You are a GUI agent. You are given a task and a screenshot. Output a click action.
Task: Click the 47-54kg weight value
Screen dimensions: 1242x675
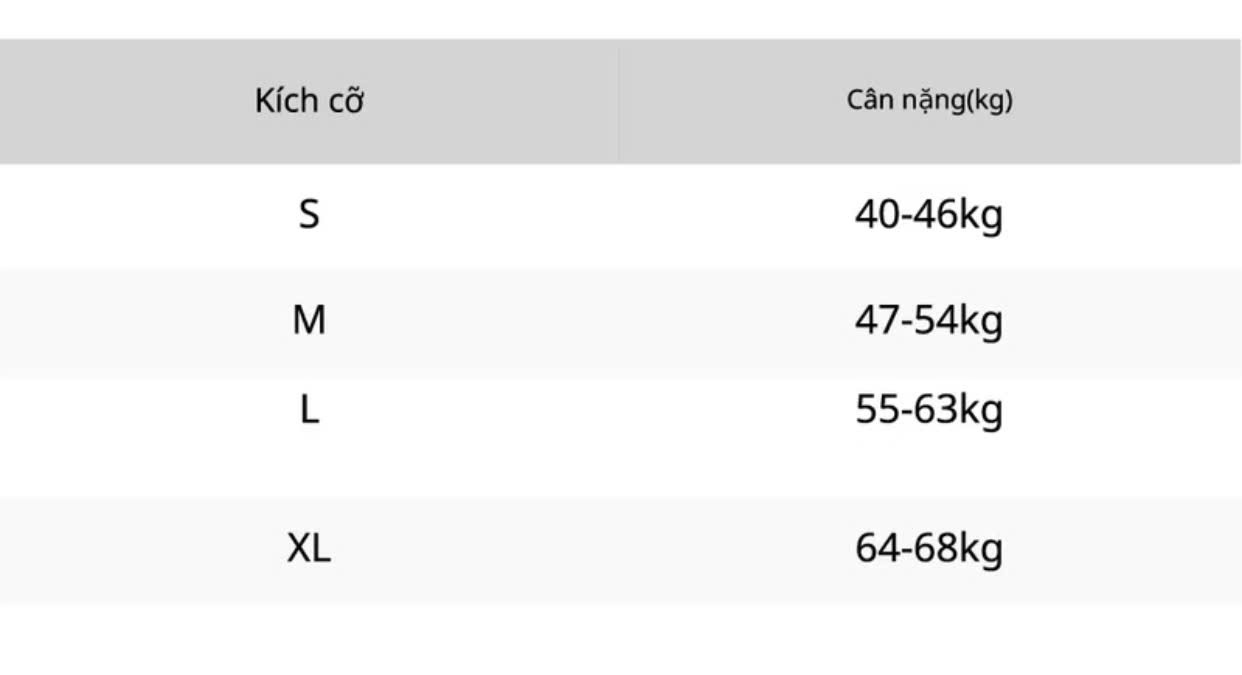click(929, 322)
